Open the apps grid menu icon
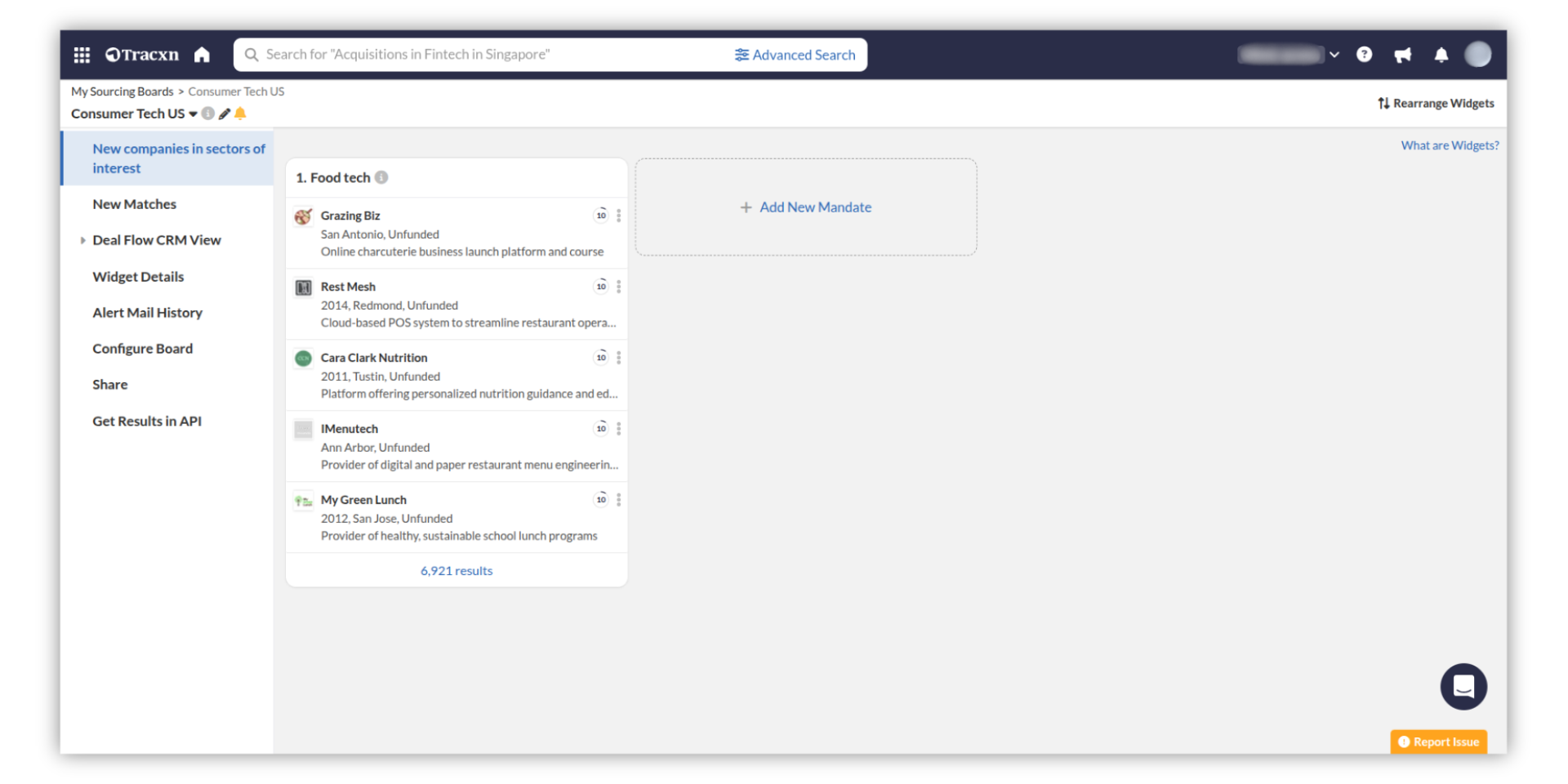This screenshot has height=784, width=1568. pos(82,55)
